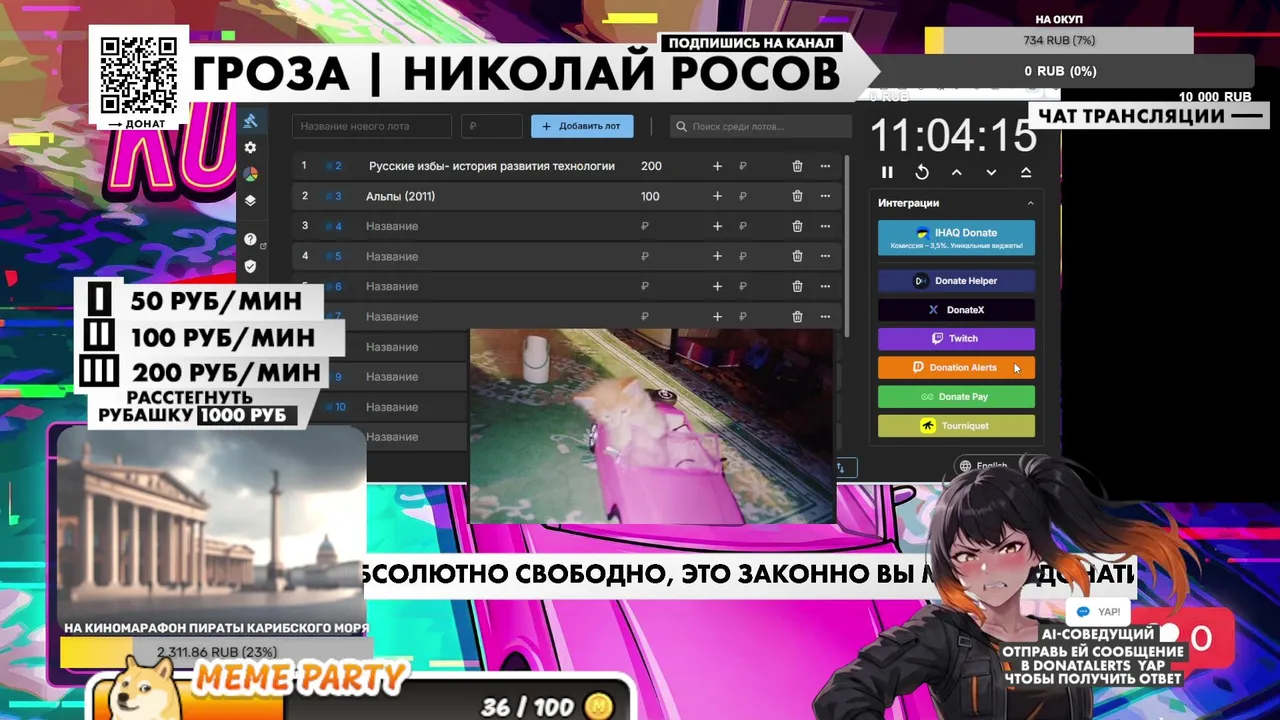Open more options for lot Русские избы

tap(825, 166)
